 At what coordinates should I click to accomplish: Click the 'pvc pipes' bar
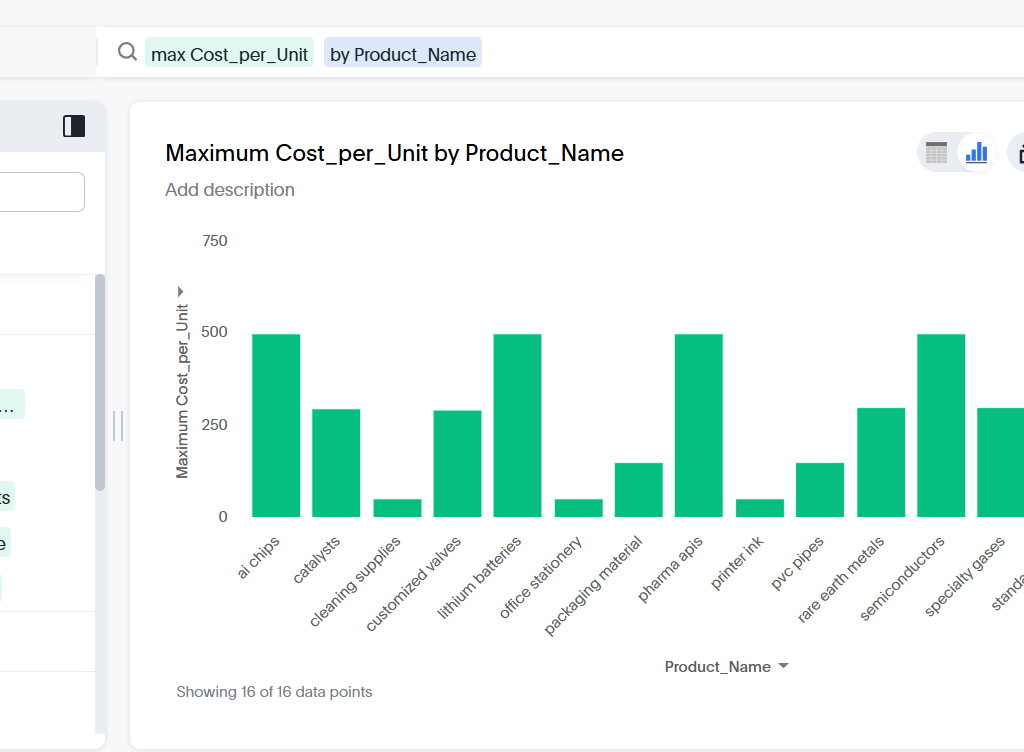pyautogui.click(x=819, y=490)
